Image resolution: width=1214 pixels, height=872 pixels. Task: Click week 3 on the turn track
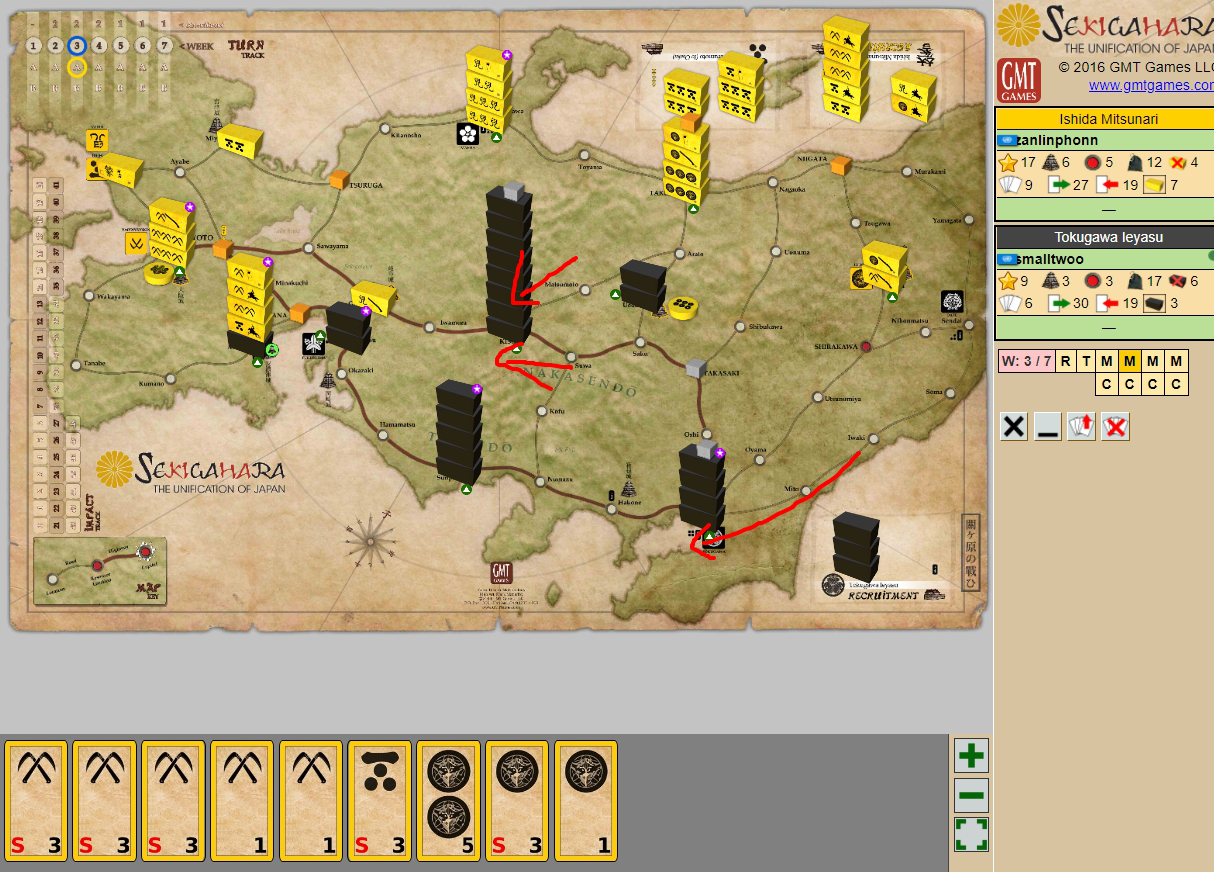[x=77, y=45]
